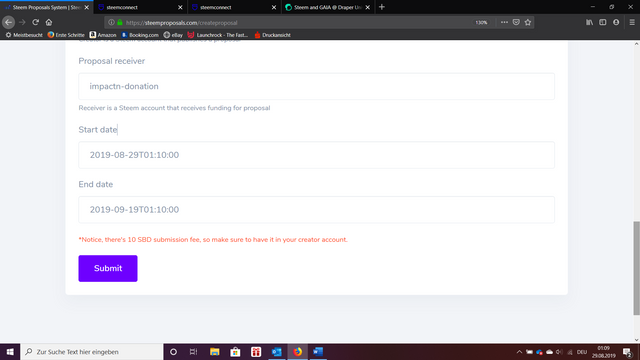
Task: Switch to the first steemconnect tab
Action: click(x=140, y=7)
